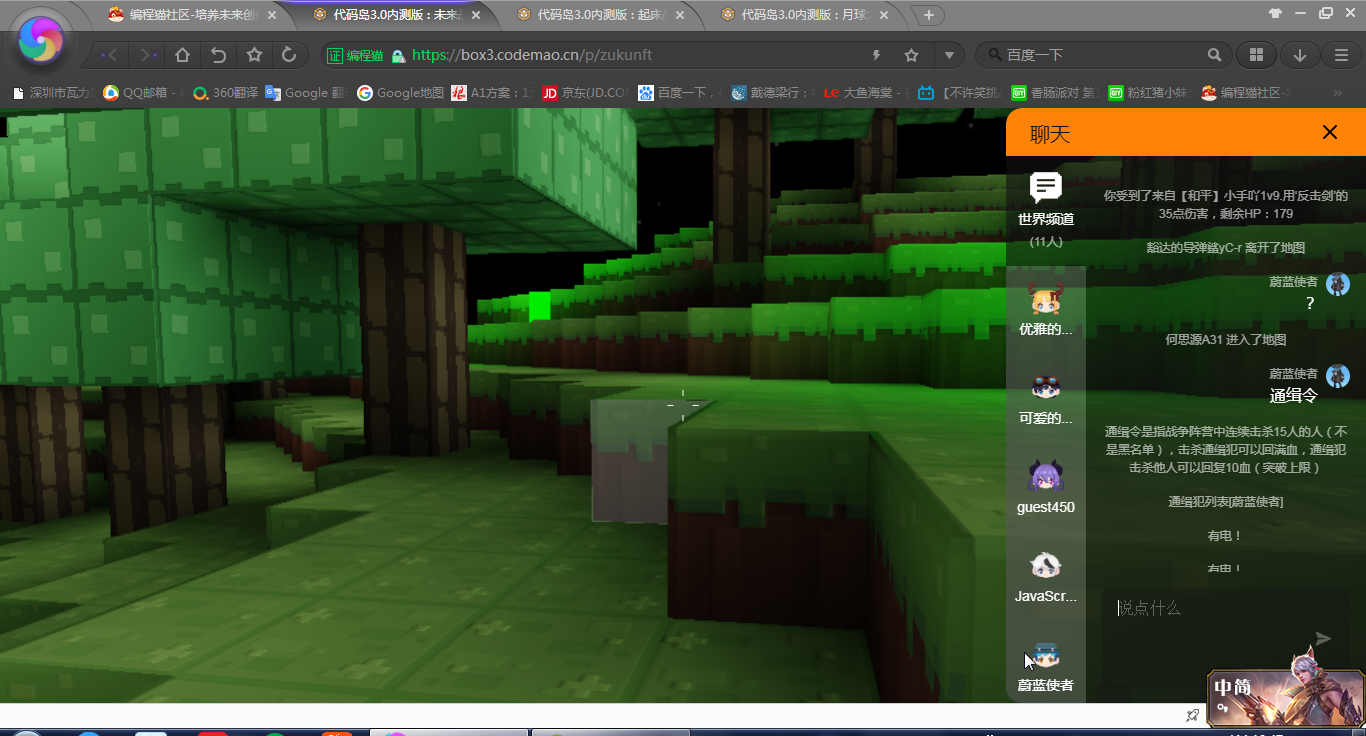Reload the current page
The image size is (1366, 736).
[x=289, y=55]
